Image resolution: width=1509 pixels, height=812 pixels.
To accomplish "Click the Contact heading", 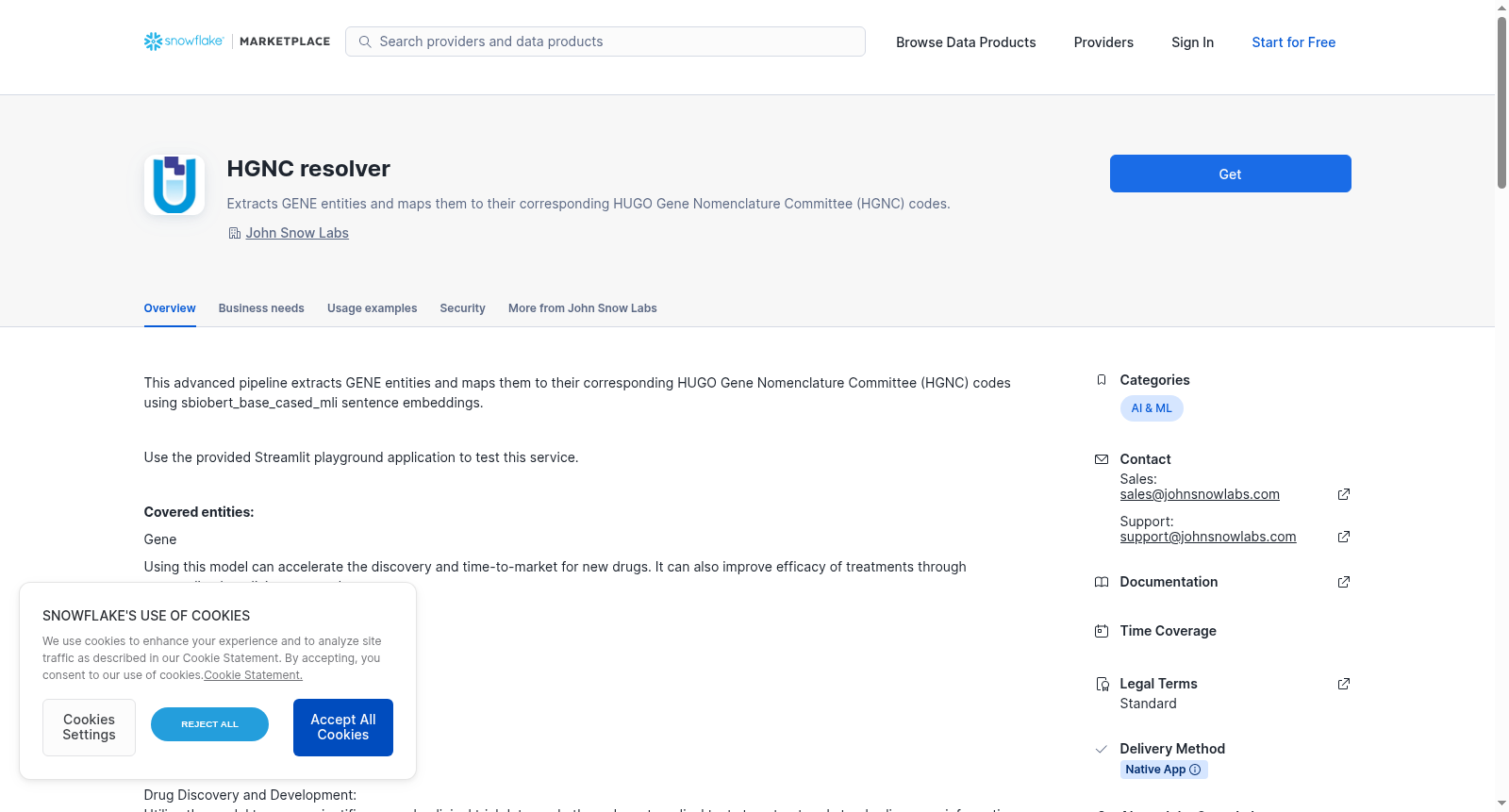I will [1145, 459].
